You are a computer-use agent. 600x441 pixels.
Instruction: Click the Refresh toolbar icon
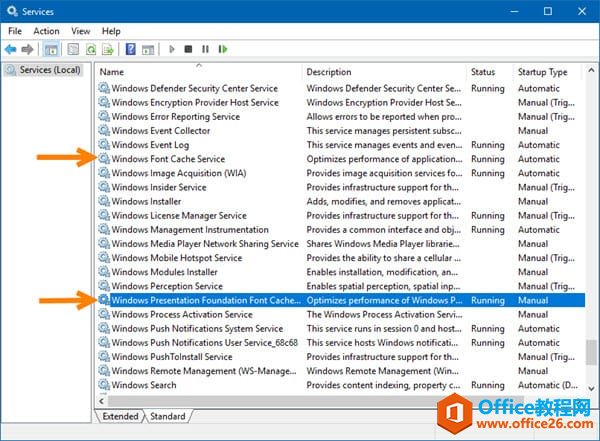point(91,49)
